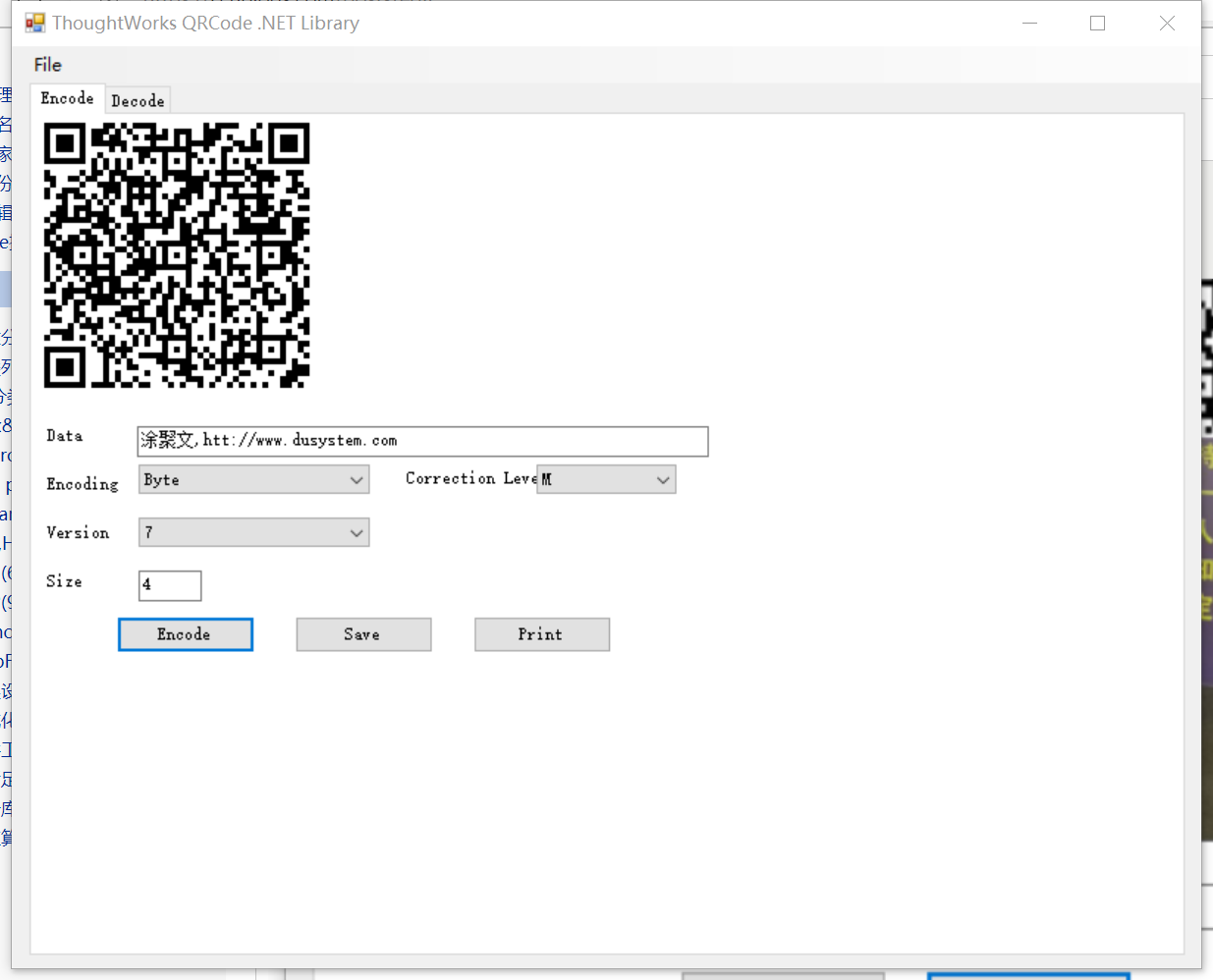This screenshot has height=980, width=1213.
Task: Focus the Data text field
Action: click(x=422, y=441)
